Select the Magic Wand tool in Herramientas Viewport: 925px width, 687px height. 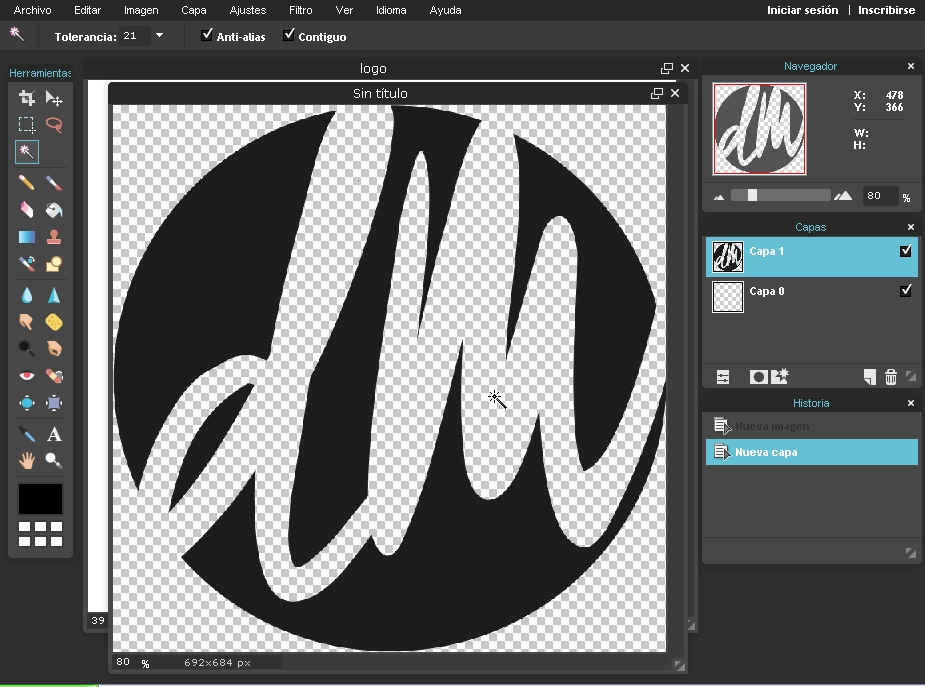[x=27, y=152]
